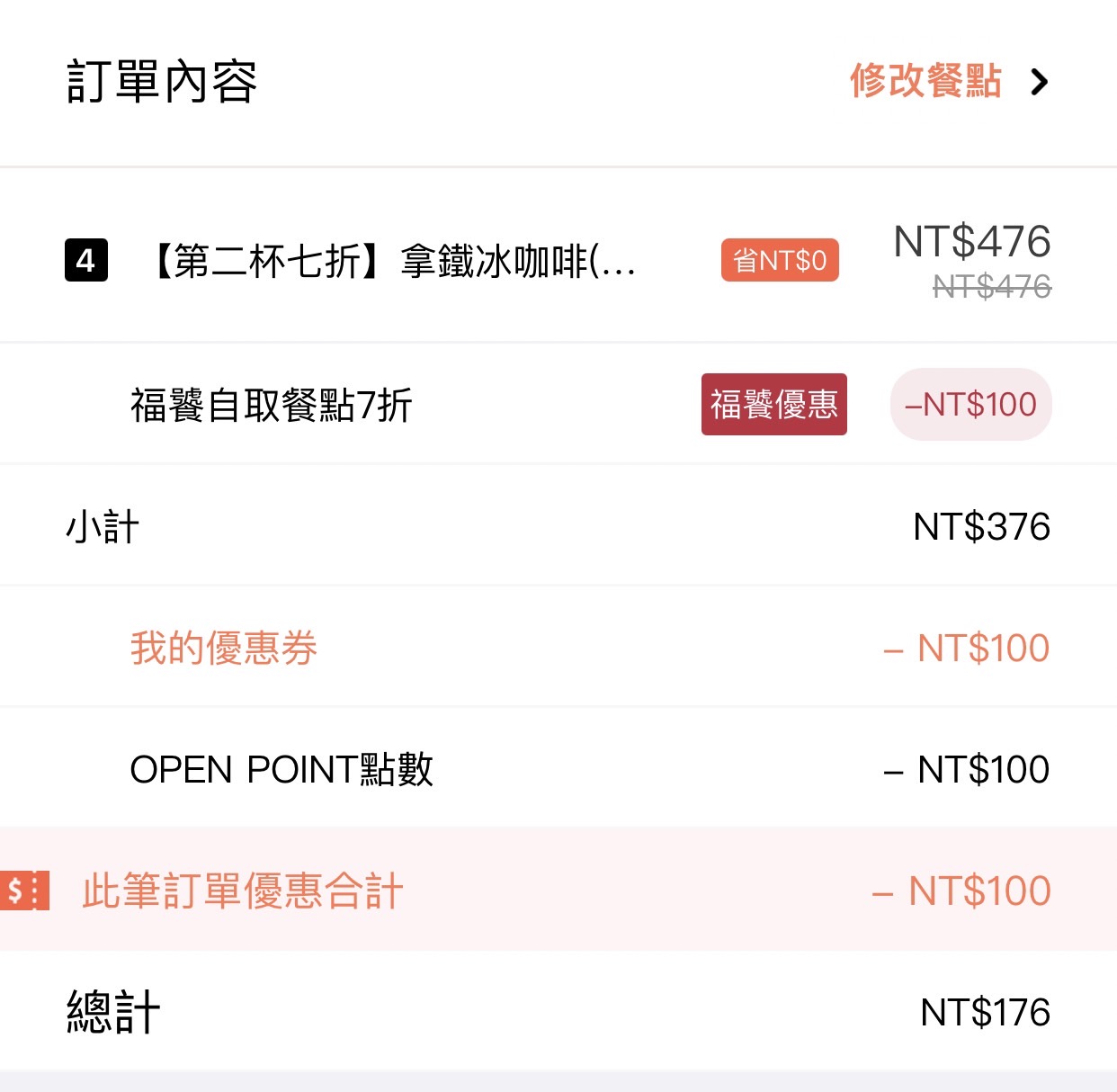Click the coupon – NT$100 amount

(967, 648)
